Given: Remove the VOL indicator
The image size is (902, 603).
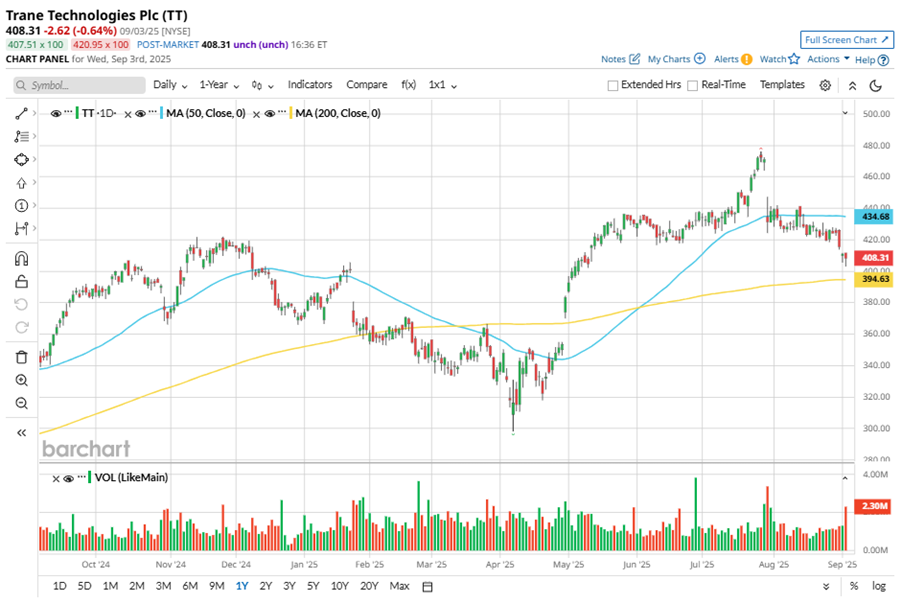Looking at the screenshot, I should [x=56, y=478].
